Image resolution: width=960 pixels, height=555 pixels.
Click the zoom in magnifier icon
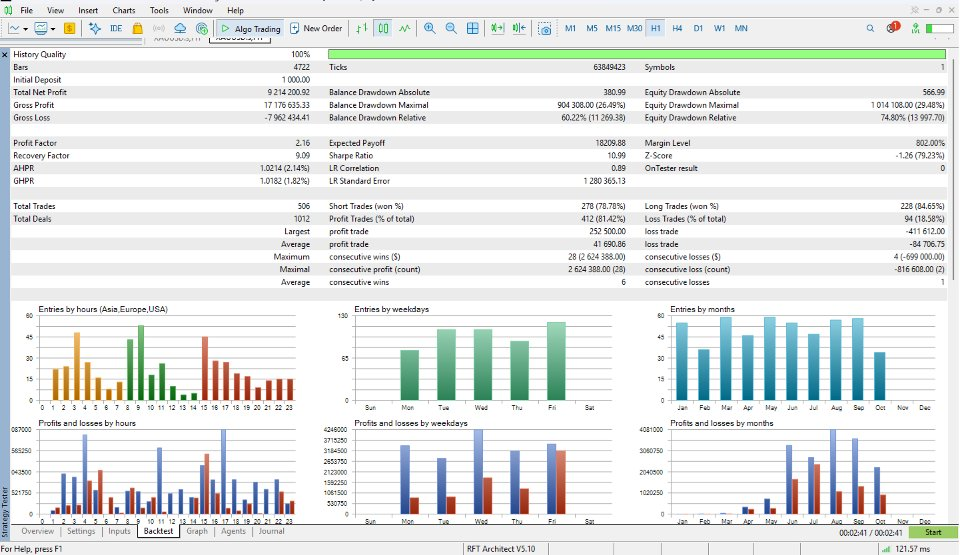pyautogui.click(x=430, y=28)
